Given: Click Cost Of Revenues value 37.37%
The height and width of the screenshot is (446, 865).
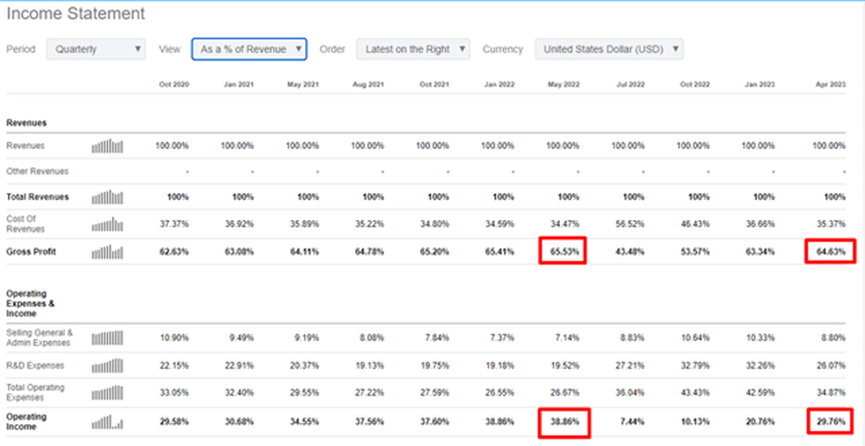Looking at the screenshot, I should (174, 224).
